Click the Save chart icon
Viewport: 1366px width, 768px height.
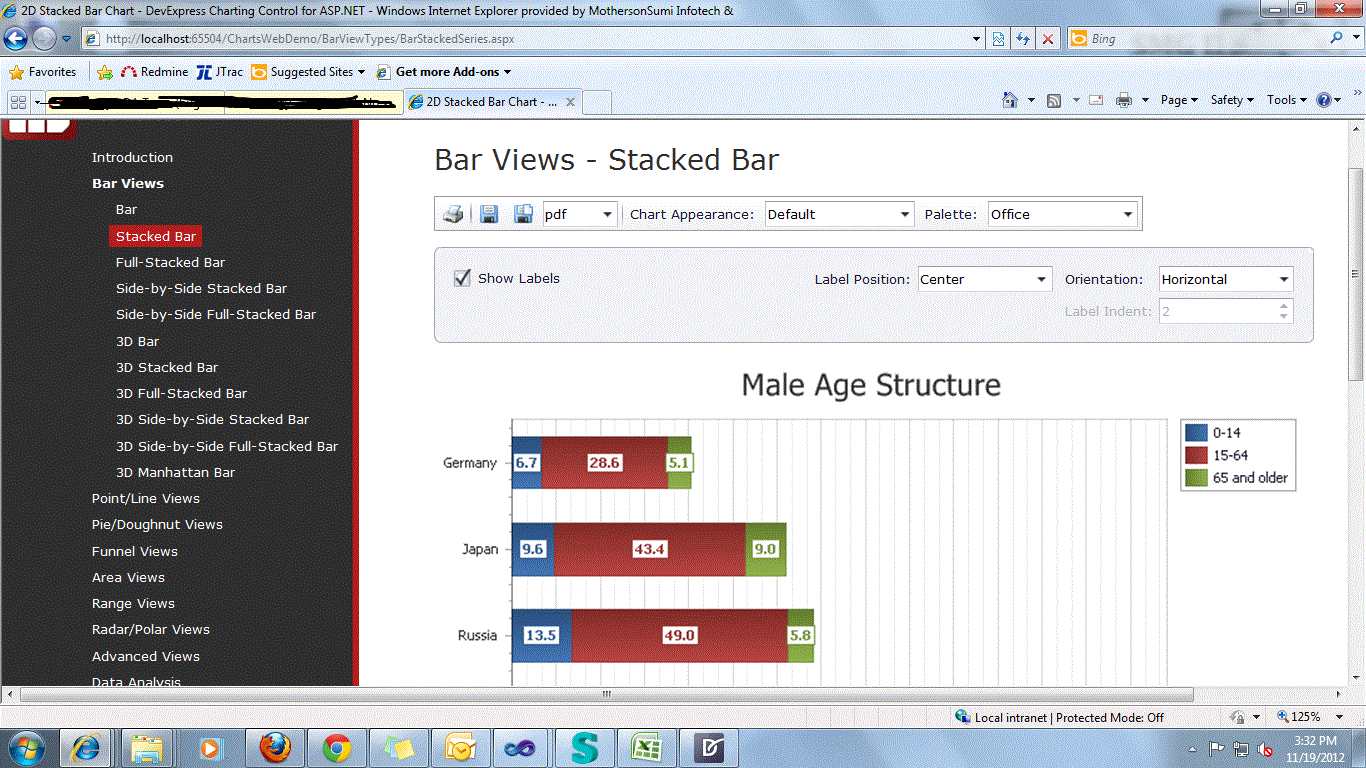[489, 213]
